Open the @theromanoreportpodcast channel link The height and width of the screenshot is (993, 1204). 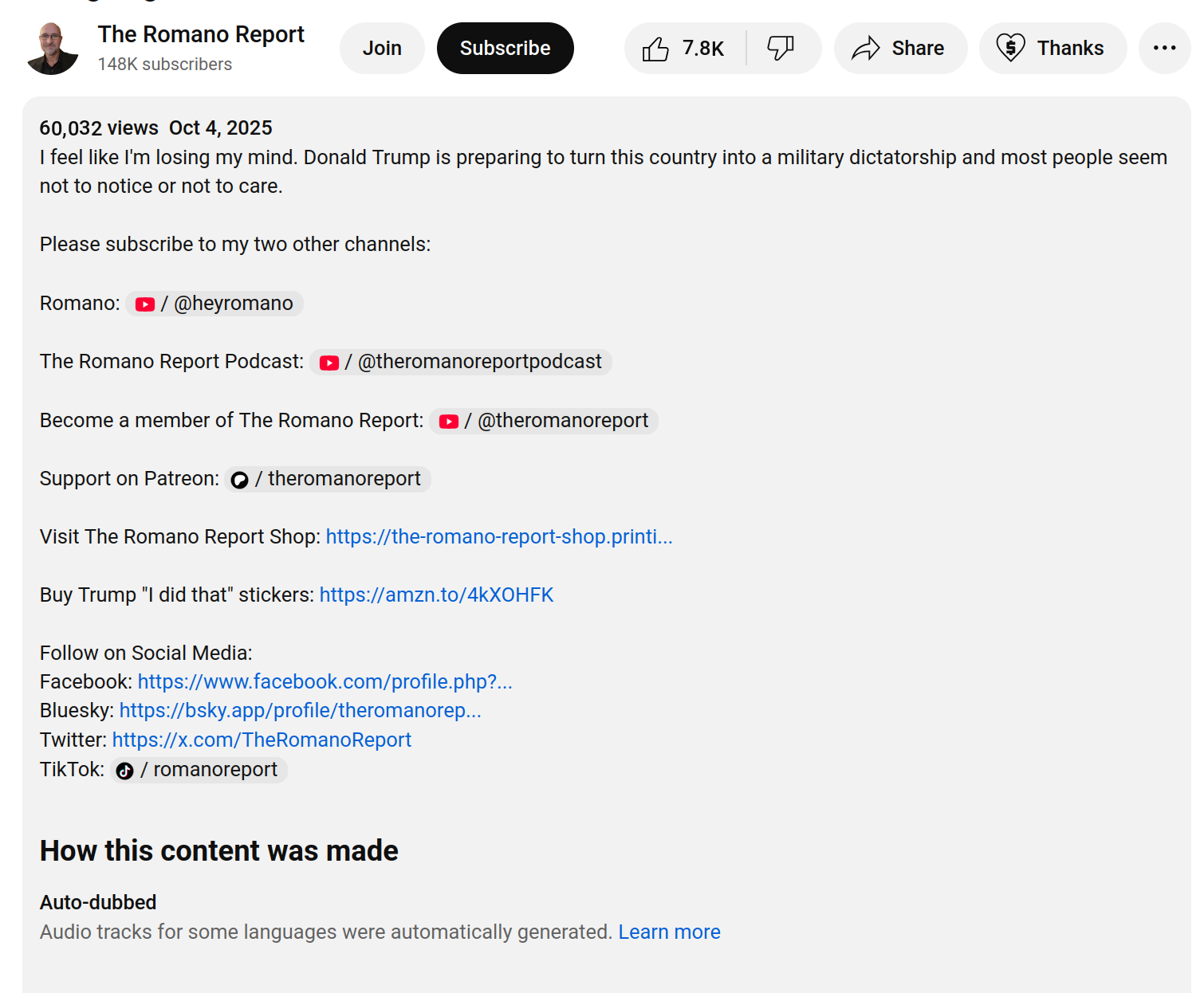461,362
